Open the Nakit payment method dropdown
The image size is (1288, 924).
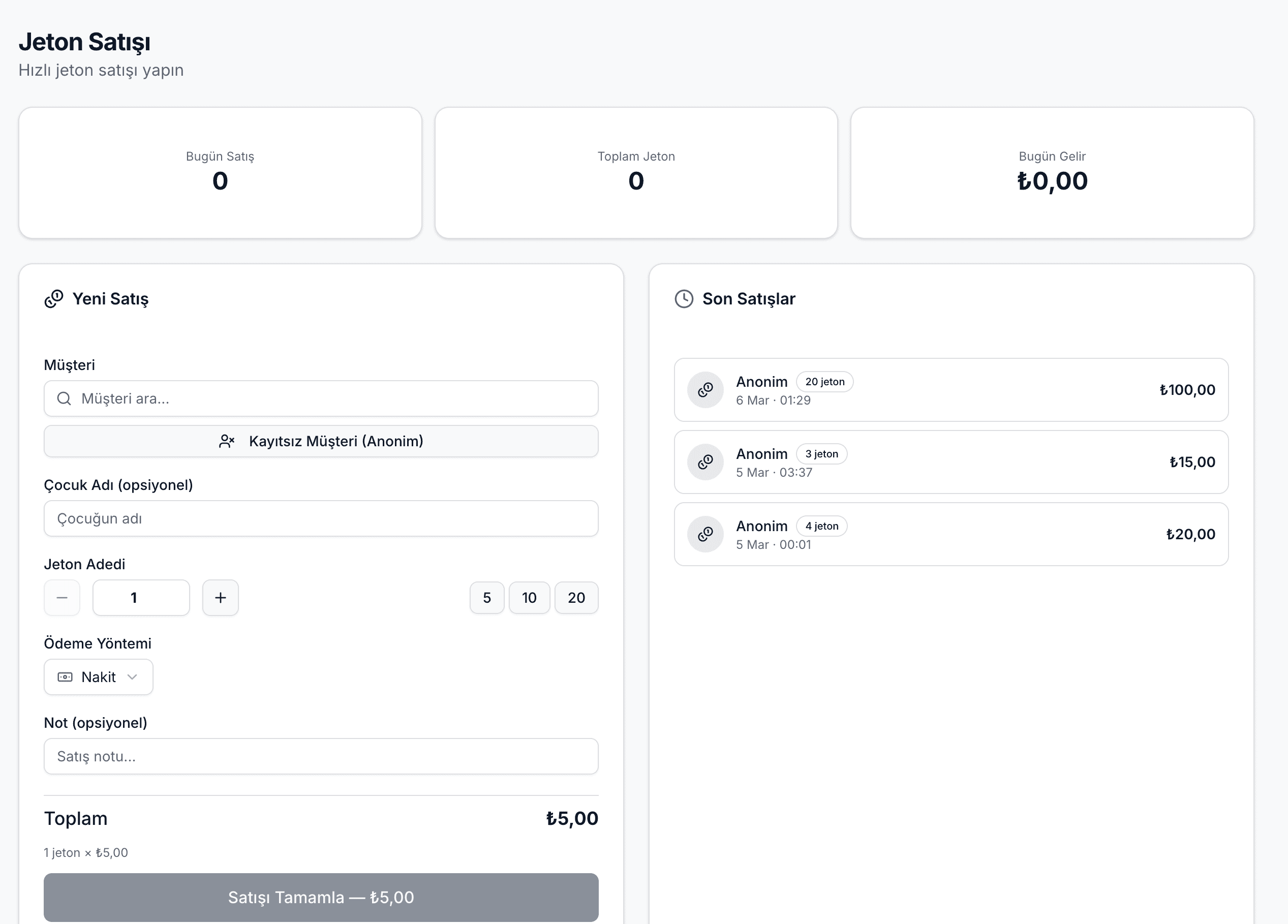coord(98,677)
